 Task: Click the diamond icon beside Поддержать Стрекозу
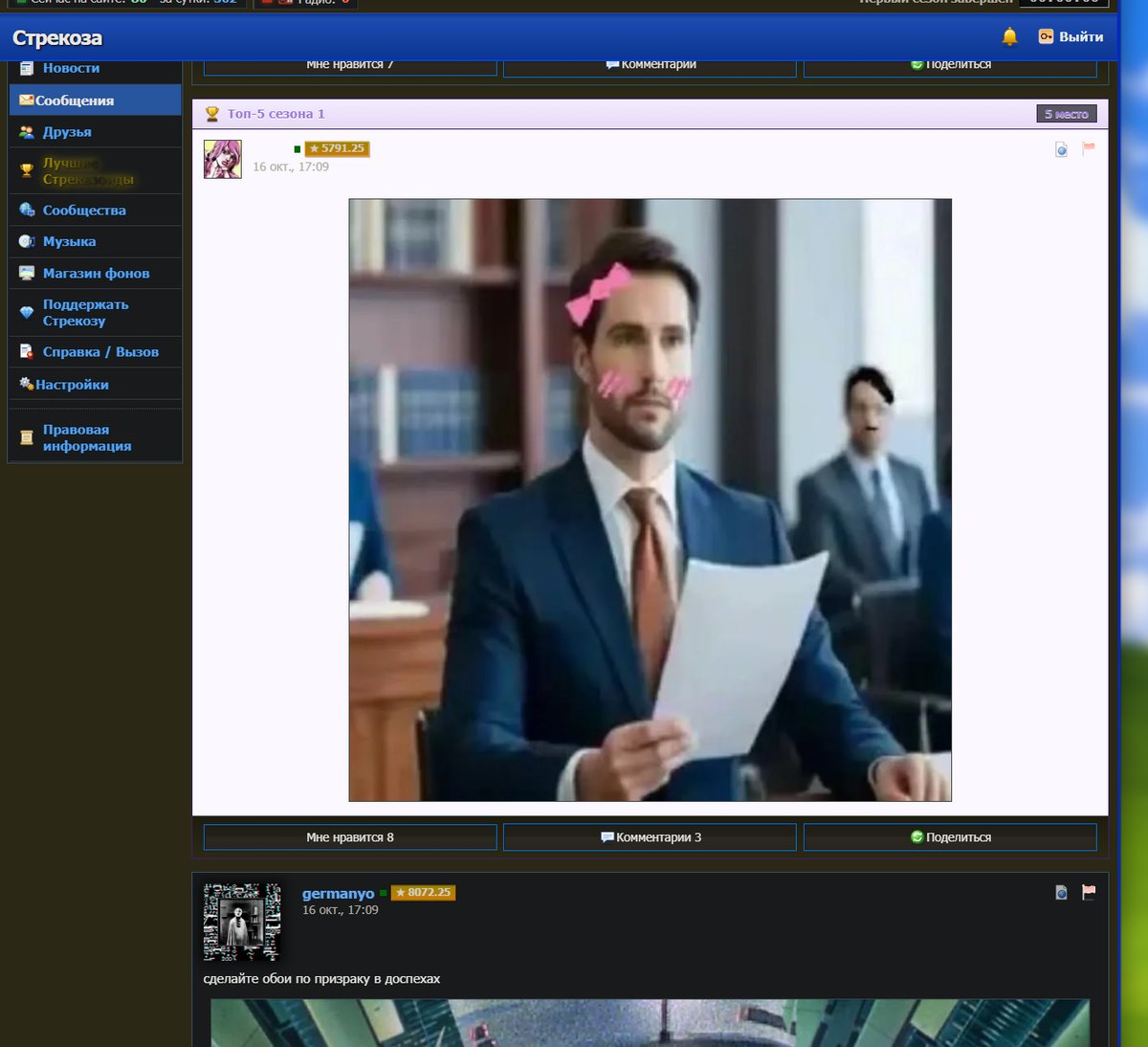pyautogui.click(x=27, y=312)
